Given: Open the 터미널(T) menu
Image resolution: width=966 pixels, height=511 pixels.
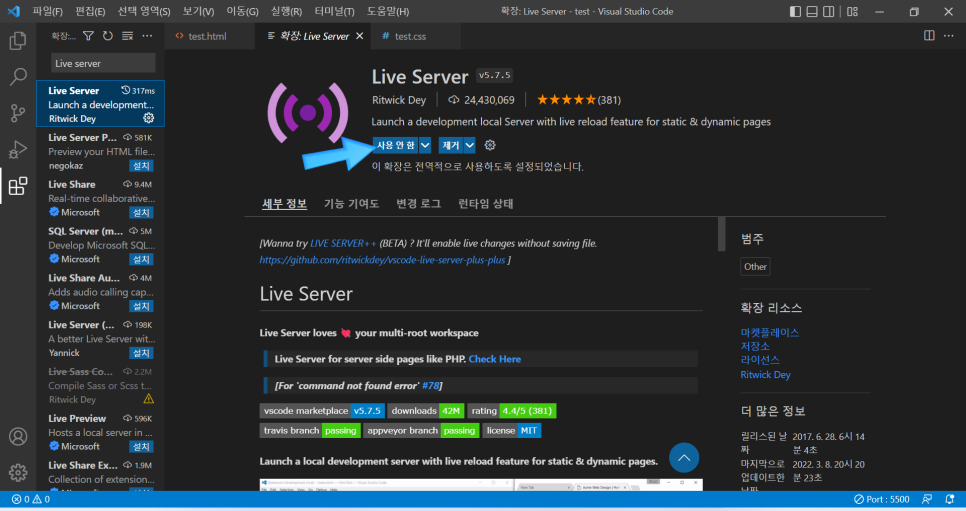Looking at the screenshot, I should pyautogui.click(x=334, y=11).
